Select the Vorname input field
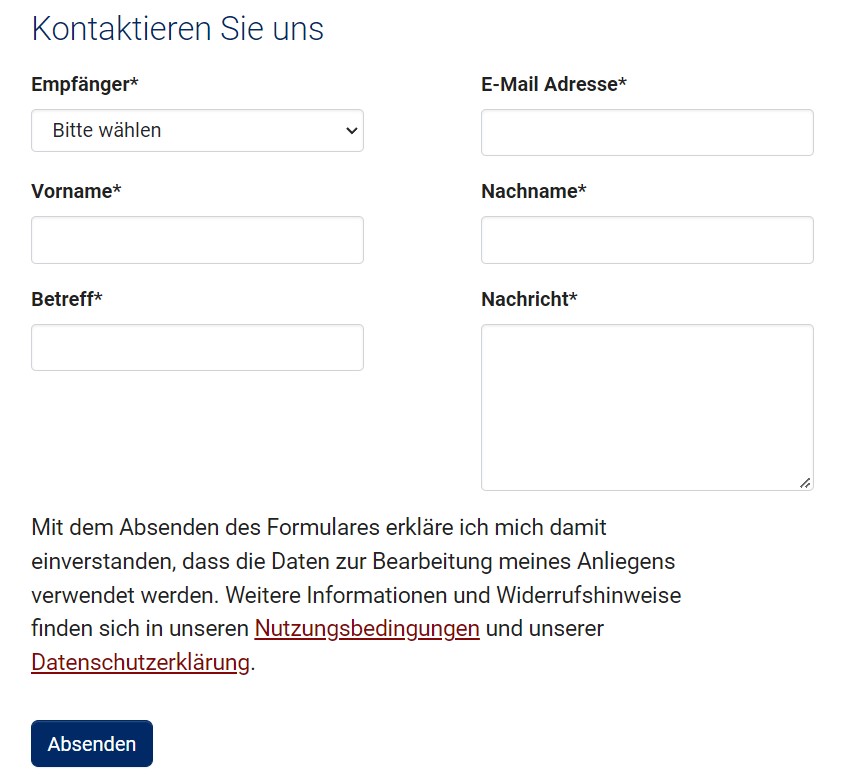This screenshot has height=775, width=843. (x=197, y=239)
